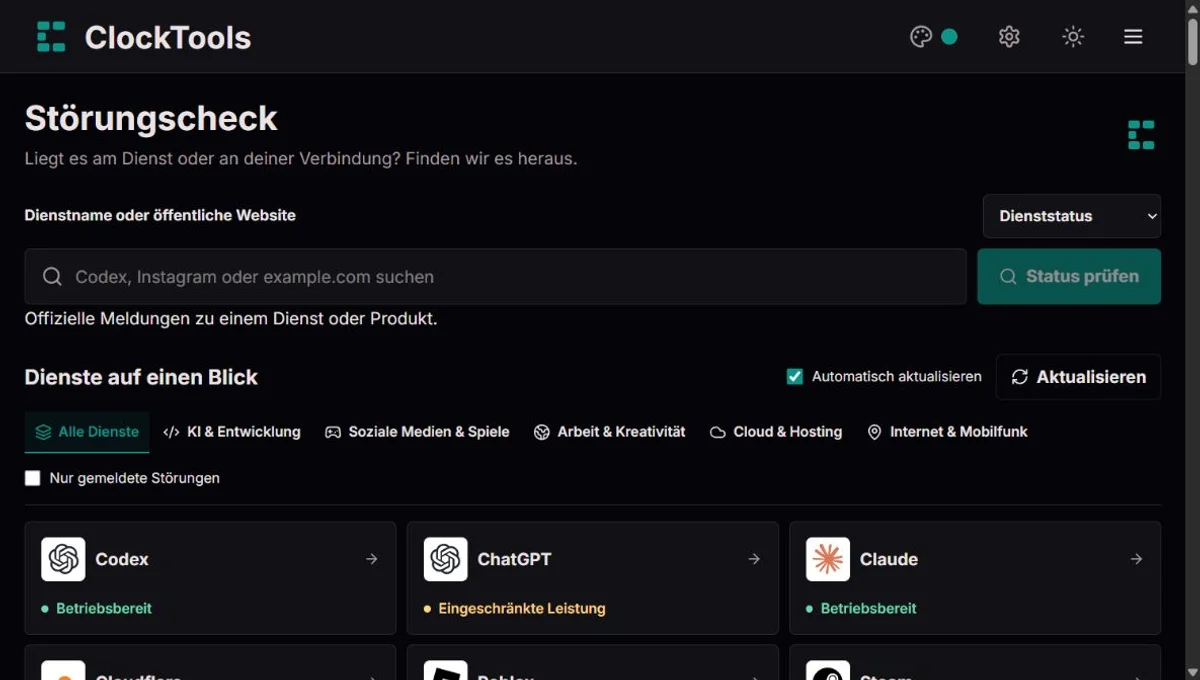Switch to Soziale Medien & Spiele tab
Image resolution: width=1200 pixels, height=680 pixels.
(x=417, y=432)
